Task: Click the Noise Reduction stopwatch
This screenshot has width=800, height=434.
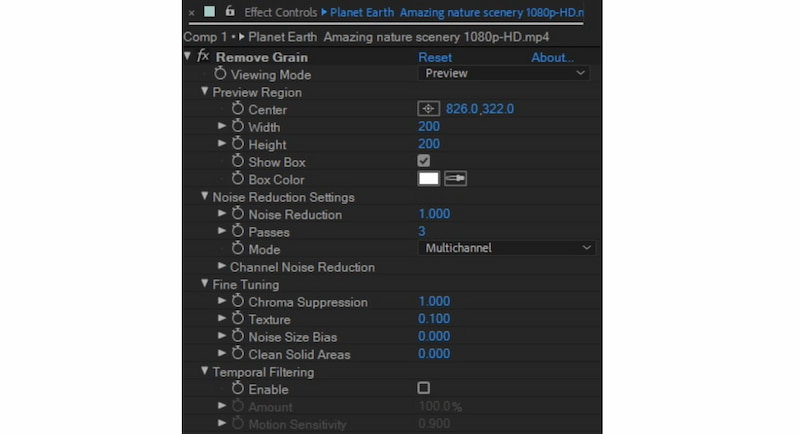Action: pos(237,213)
